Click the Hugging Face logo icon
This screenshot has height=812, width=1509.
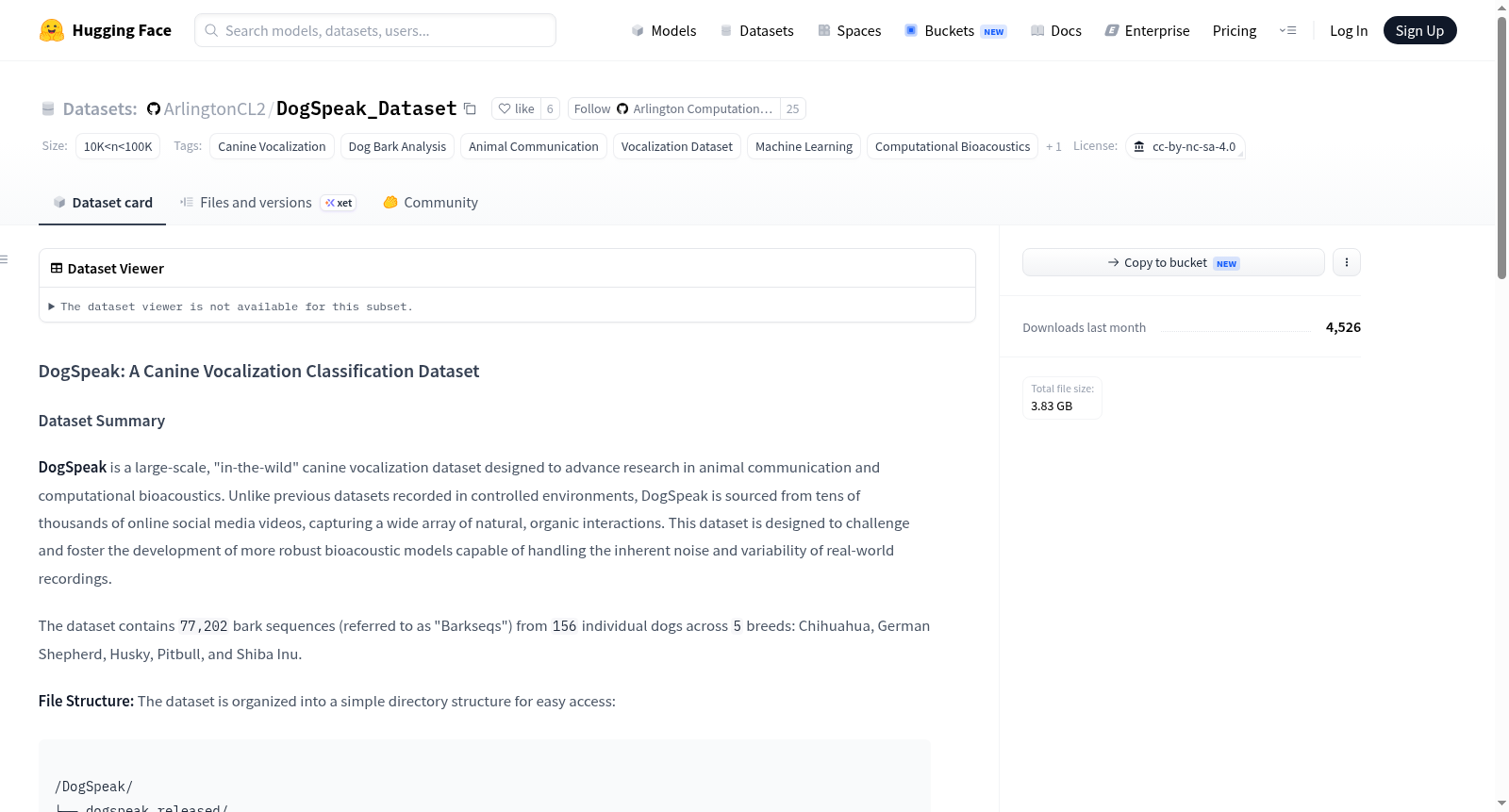tap(52, 30)
